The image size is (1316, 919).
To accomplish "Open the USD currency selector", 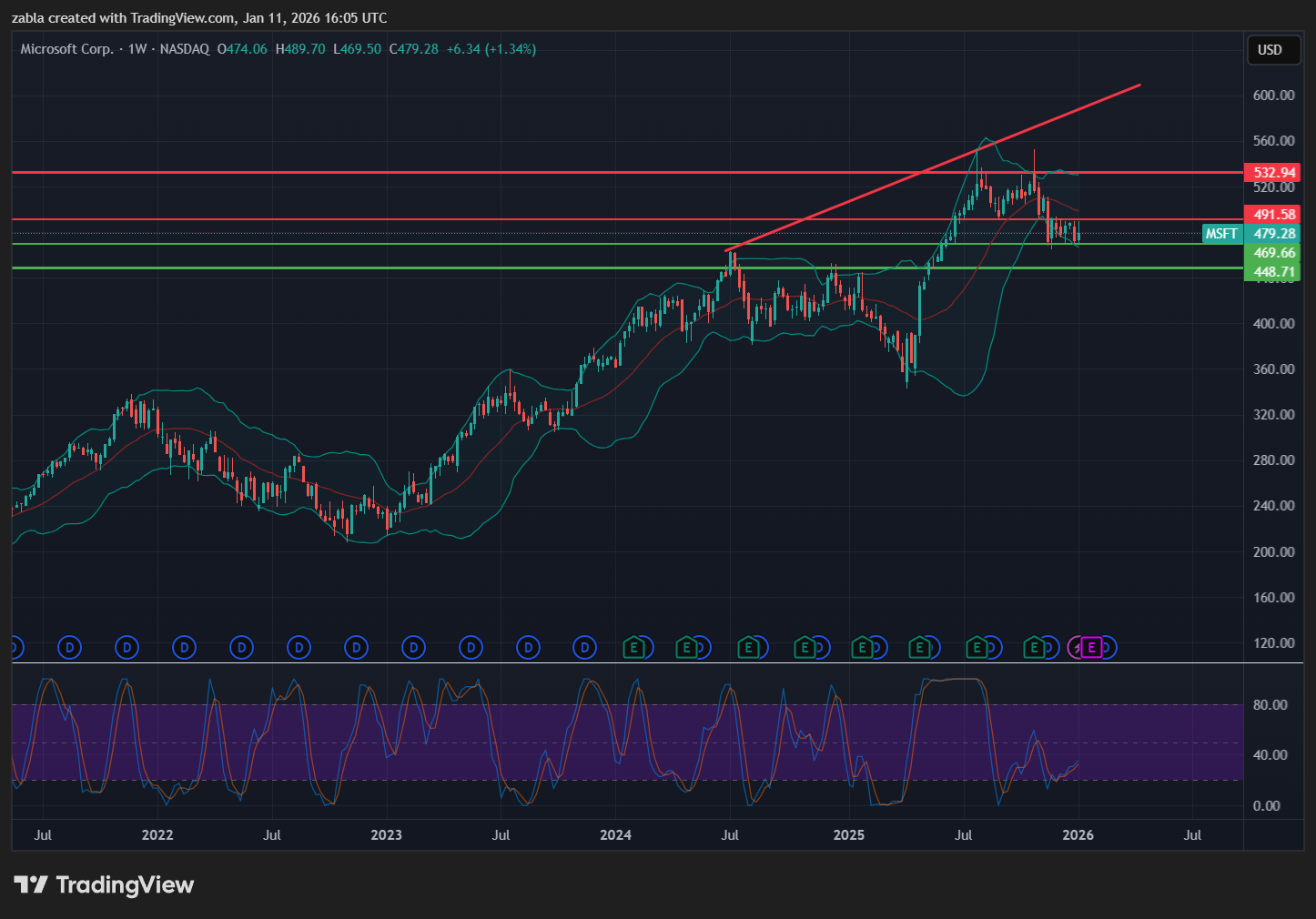I will (1270, 50).
